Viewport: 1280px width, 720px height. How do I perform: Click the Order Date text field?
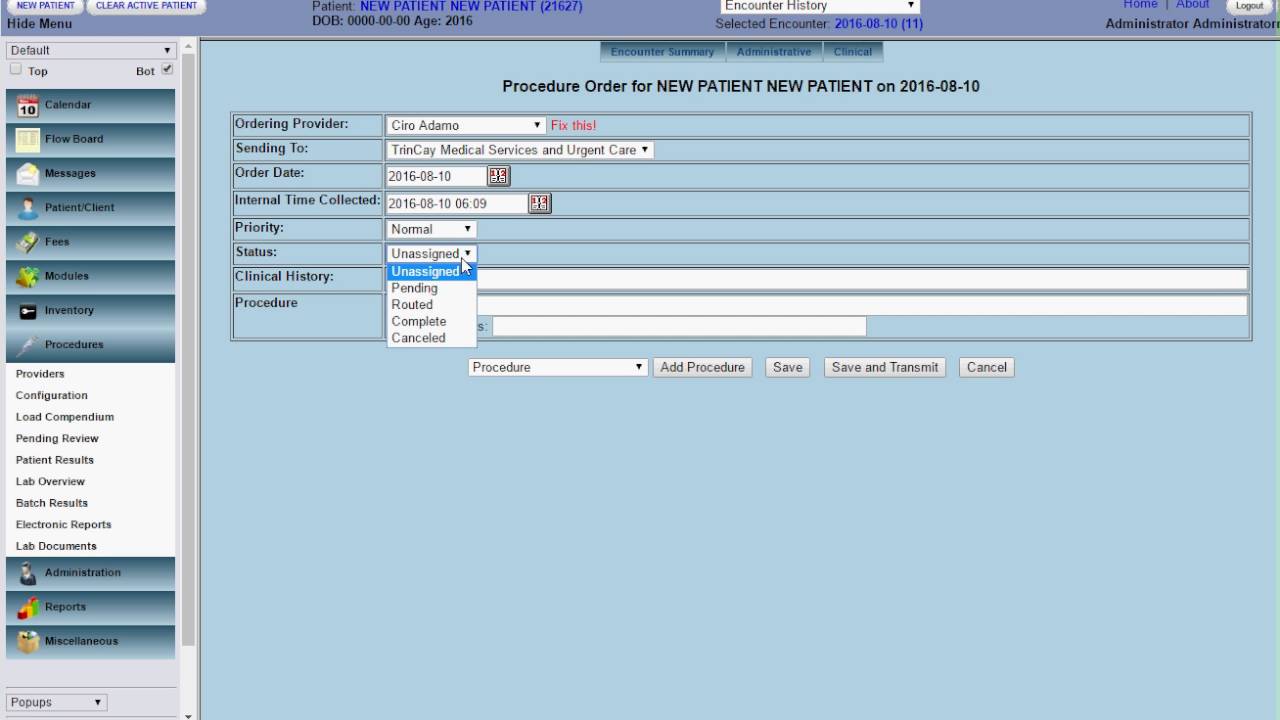pos(436,176)
